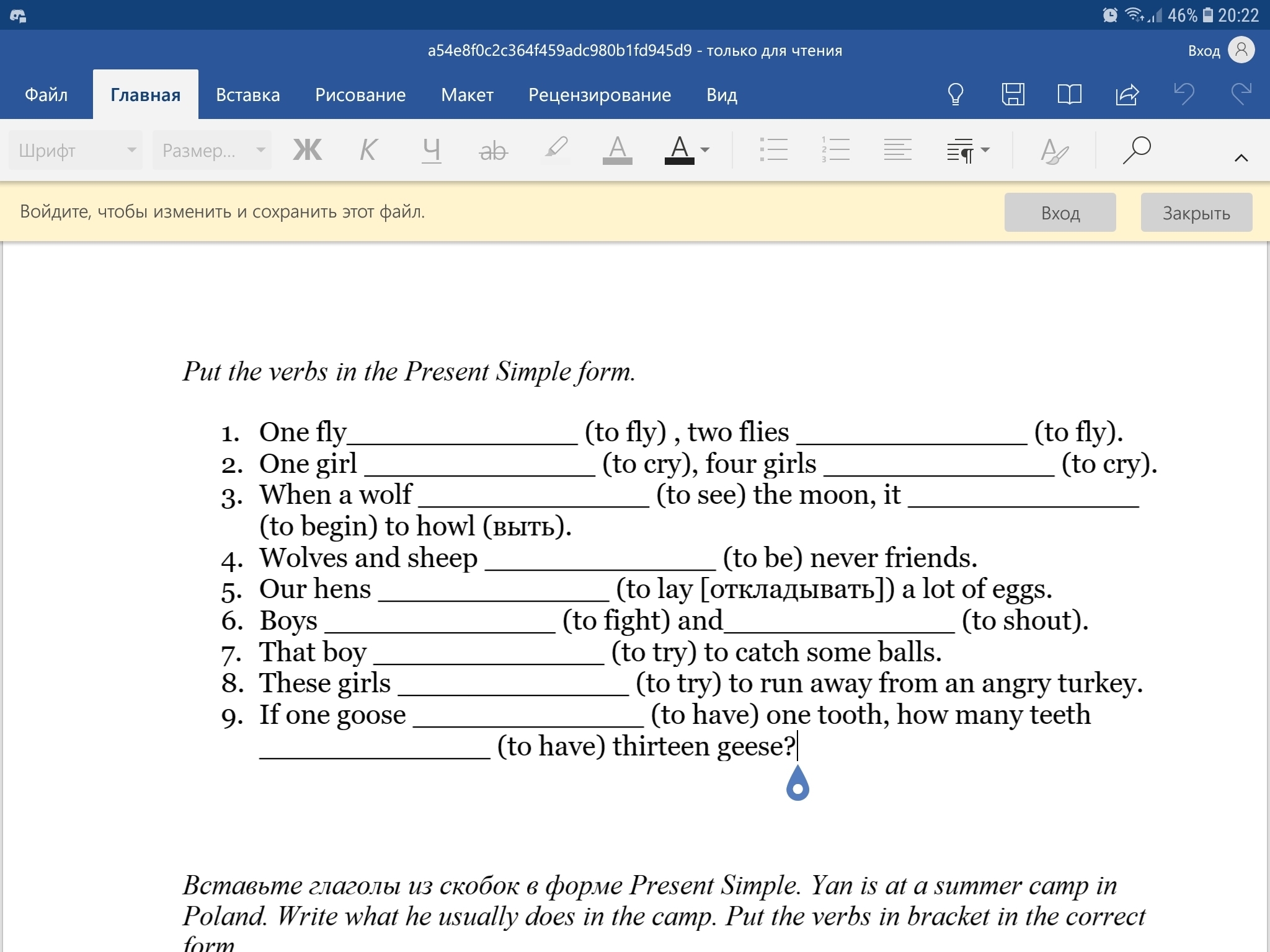Click the Share arrow icon

pyautogui.click(x=1127, y=95)
